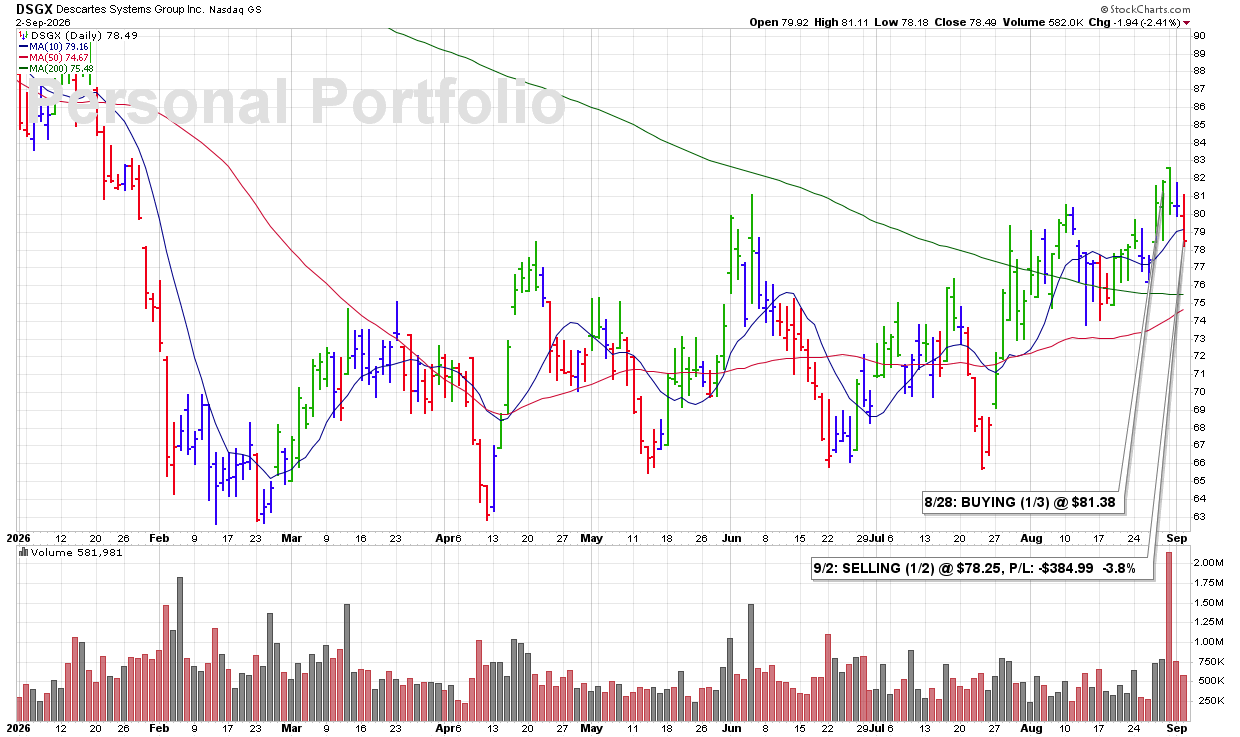Click the 2.00M volume axis label
This screenshot has height=737, width=1240.
click(1209, 563)
